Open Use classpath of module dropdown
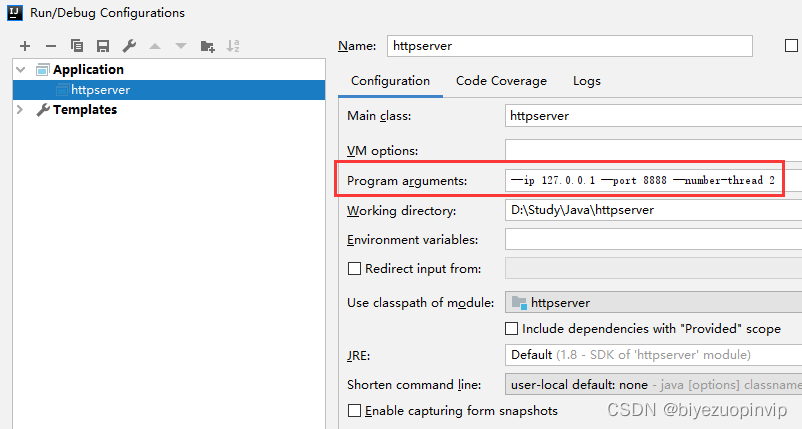The height and width of the screenshot is (429, 802). click(x=653, y=303)
